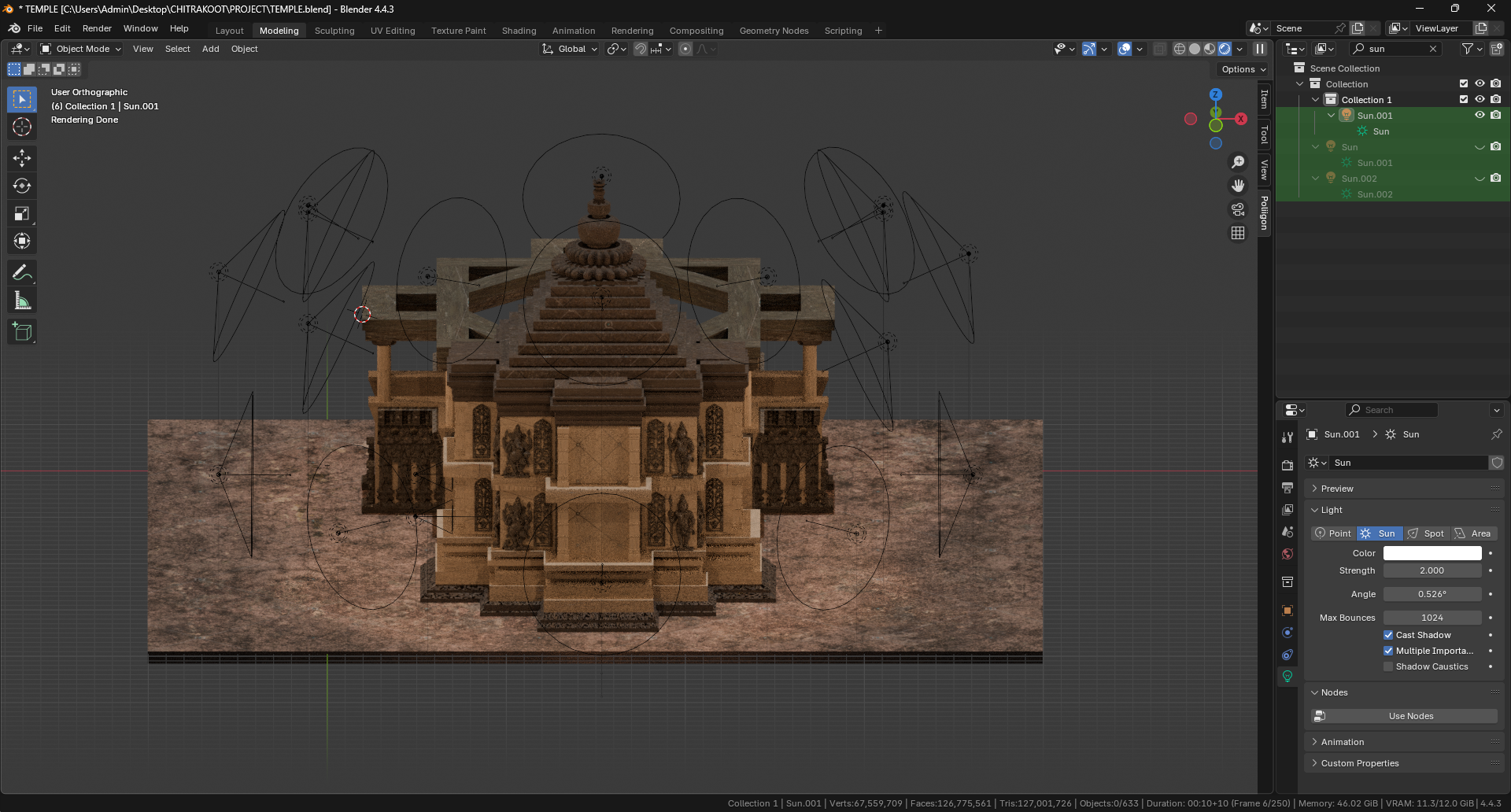Image resolution: width=1511 pixels, height=812 pixels.
Task: Collapse the Collection 1 tree item
Action: 1315,99
